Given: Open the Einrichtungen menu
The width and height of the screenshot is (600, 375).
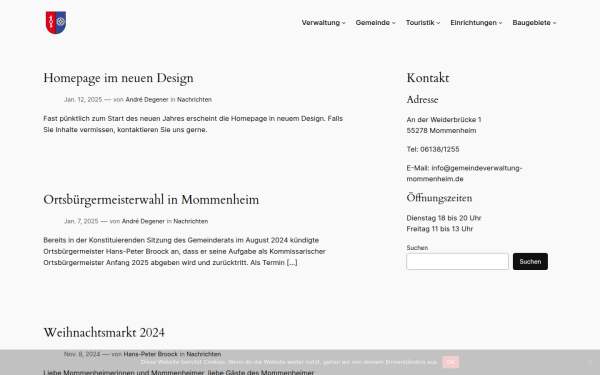Looking at the screenshot, I should pyautogui.click(x=473, y=23).
